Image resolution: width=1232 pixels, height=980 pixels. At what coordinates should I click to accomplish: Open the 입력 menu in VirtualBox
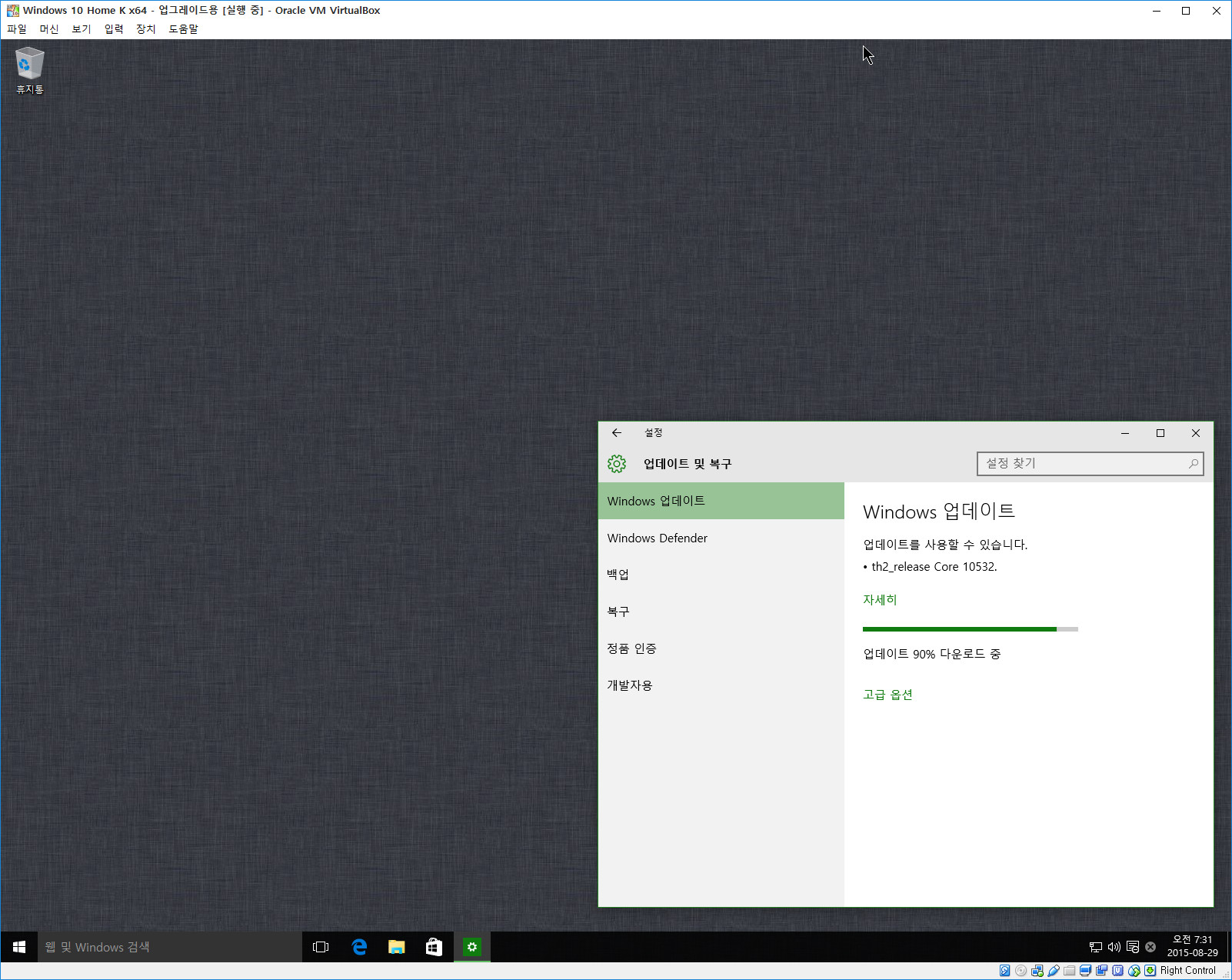click(114, 29)
